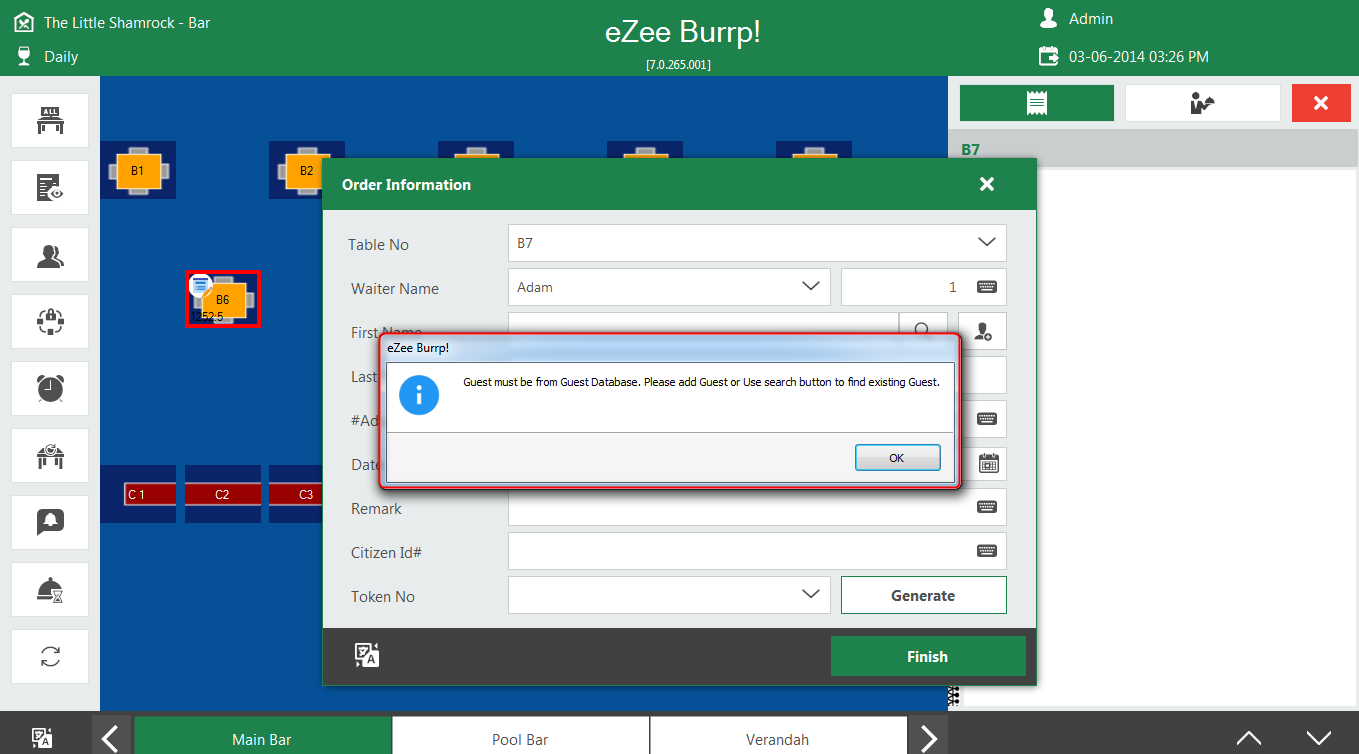This screenshot has width=1359, height=754.
Task: Expand the Table No dropdown
Action: tap(986, 242)
